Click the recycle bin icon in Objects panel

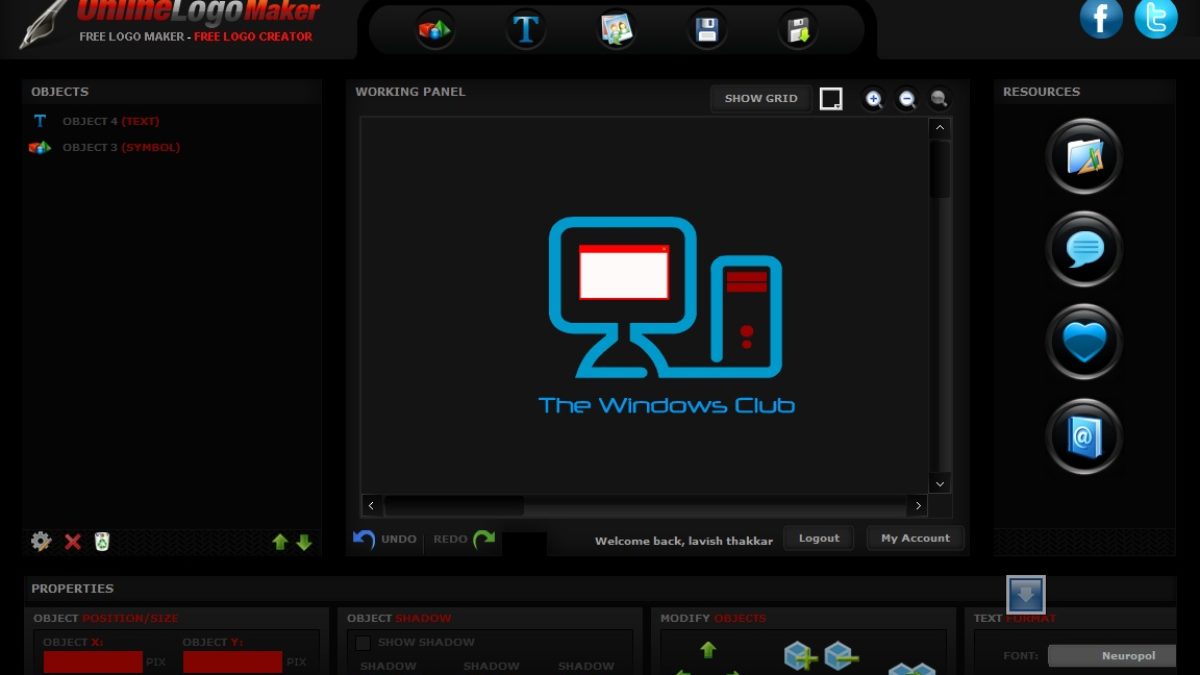pyautogui.click(x=102, y=542)
